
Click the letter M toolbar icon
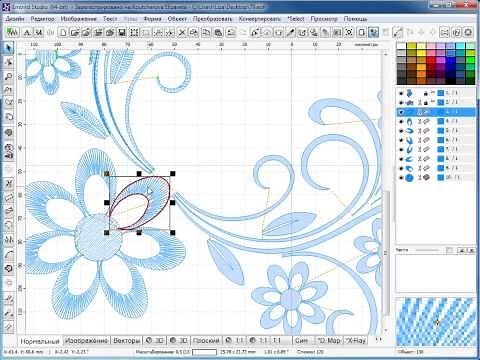39,33
